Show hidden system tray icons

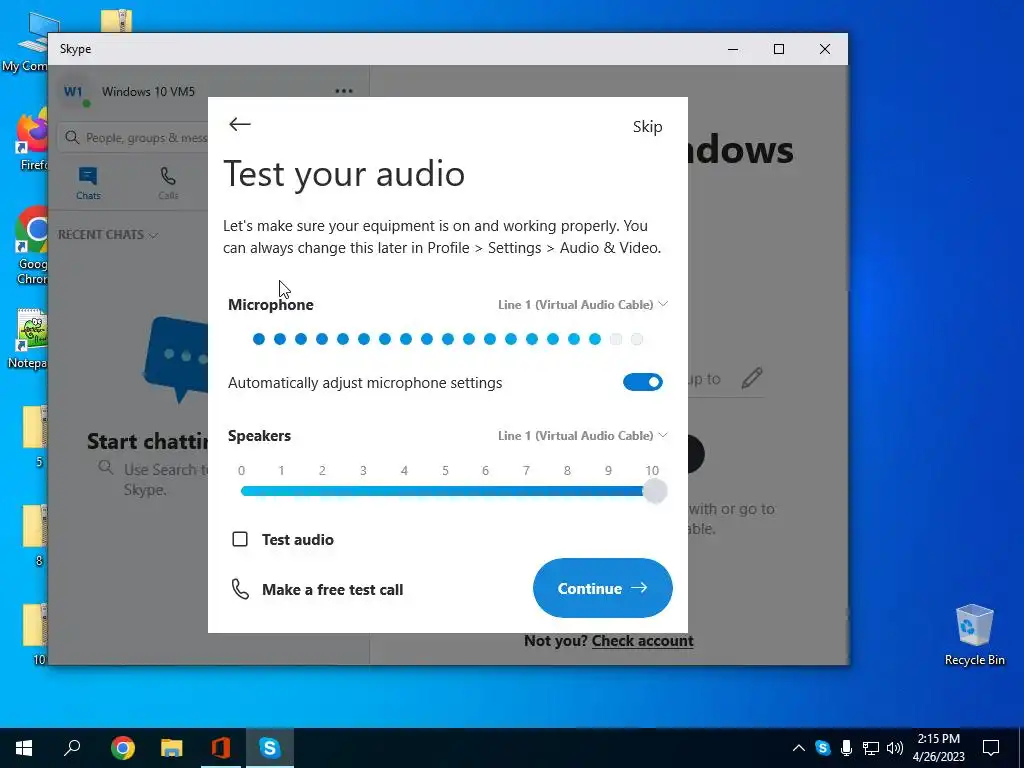(798, 748)
